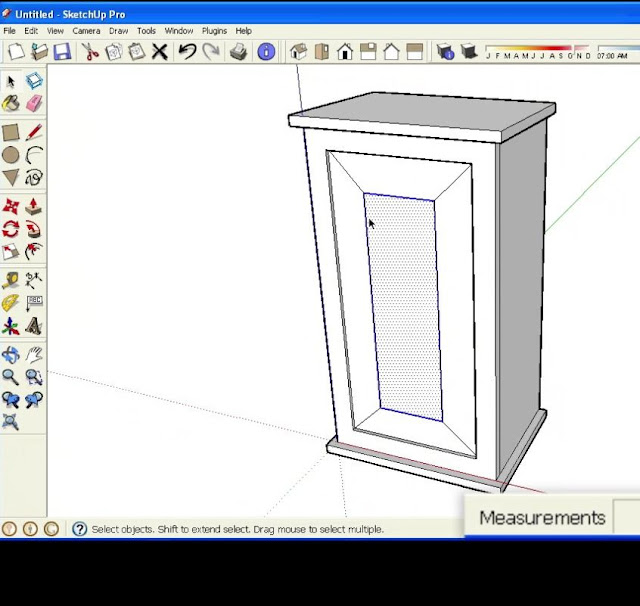Go to the Next view
This screenshot has width=640, height=606.
click(34, 400)
